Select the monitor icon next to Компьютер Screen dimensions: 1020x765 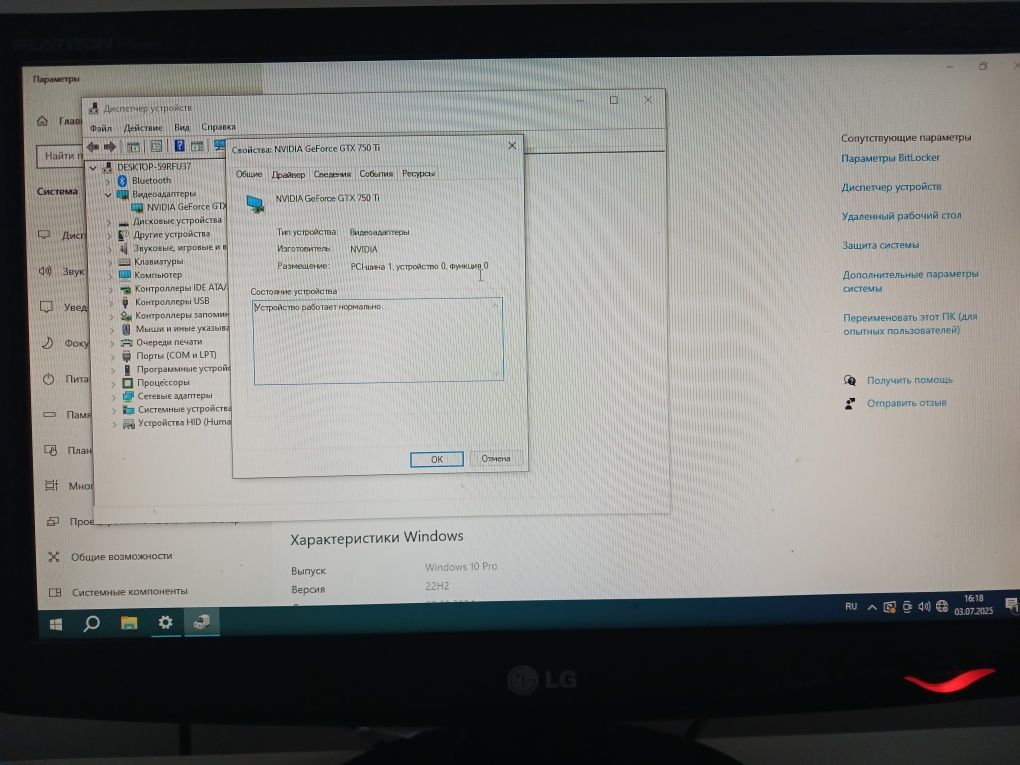[125, 275]
